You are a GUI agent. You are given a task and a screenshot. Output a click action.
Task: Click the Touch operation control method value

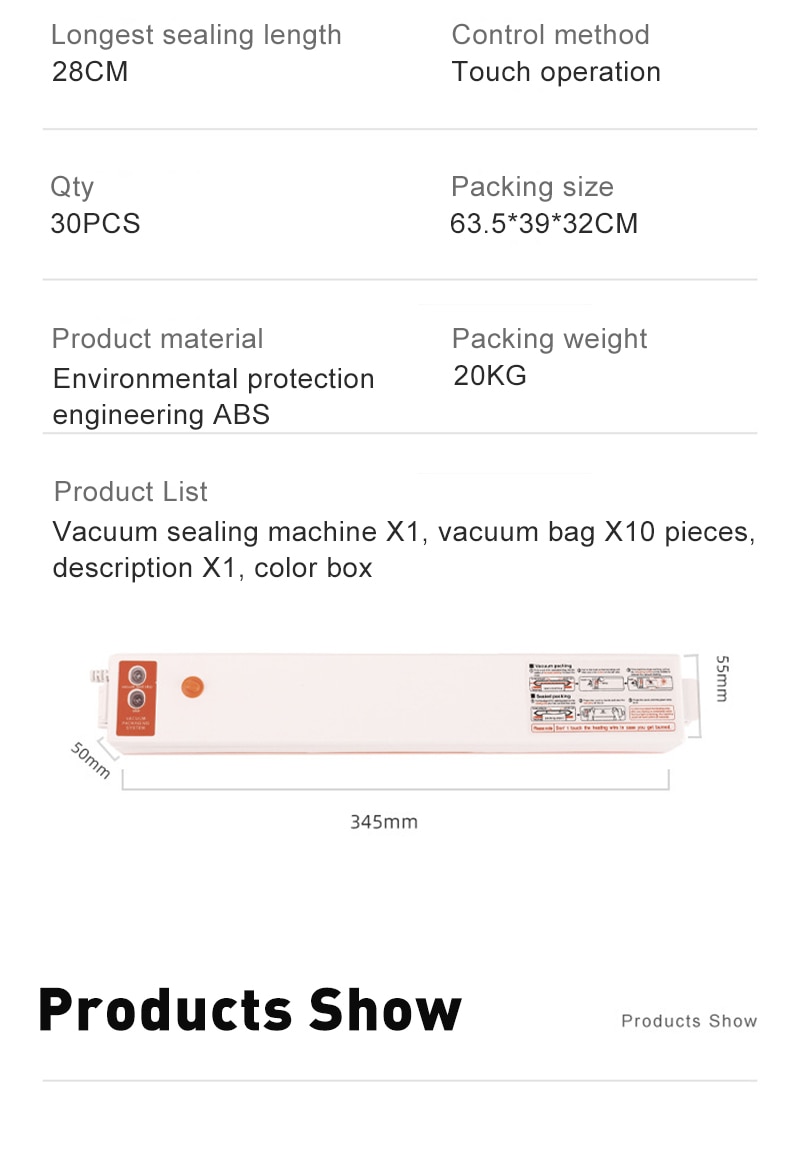[x=556, y=72]
